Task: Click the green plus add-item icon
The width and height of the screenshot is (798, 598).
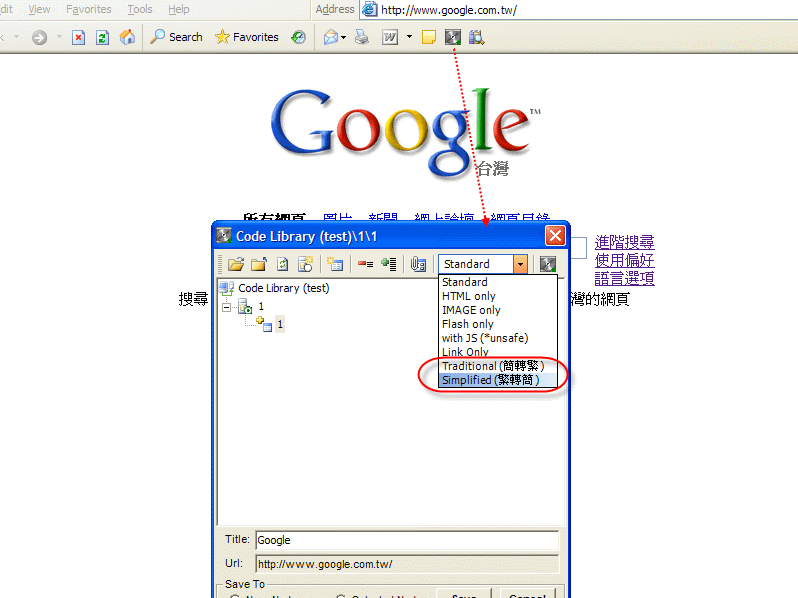Action: (389, 264)
